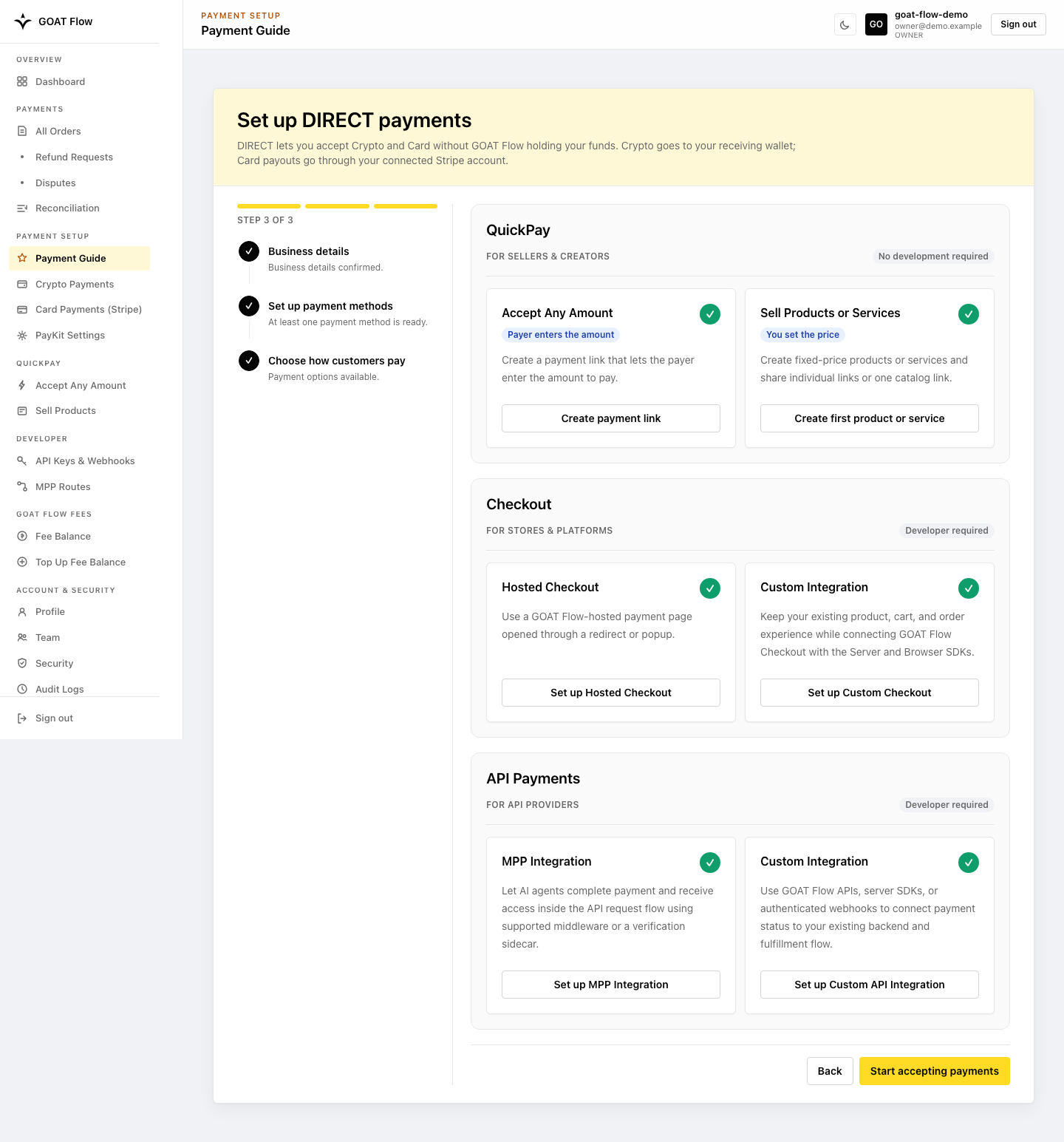The image size is (1064, 1142).
Task: Click the GOAT Flow star logo icon
Action: 23,21
